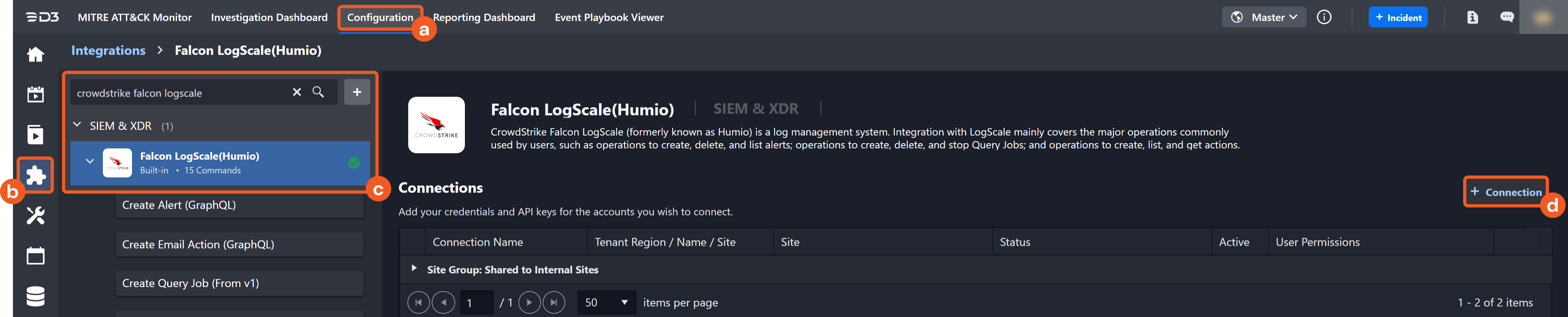1568x317 pixels.
Task: Open the Investigation Dashboard tab
Action: coord(269,18)
